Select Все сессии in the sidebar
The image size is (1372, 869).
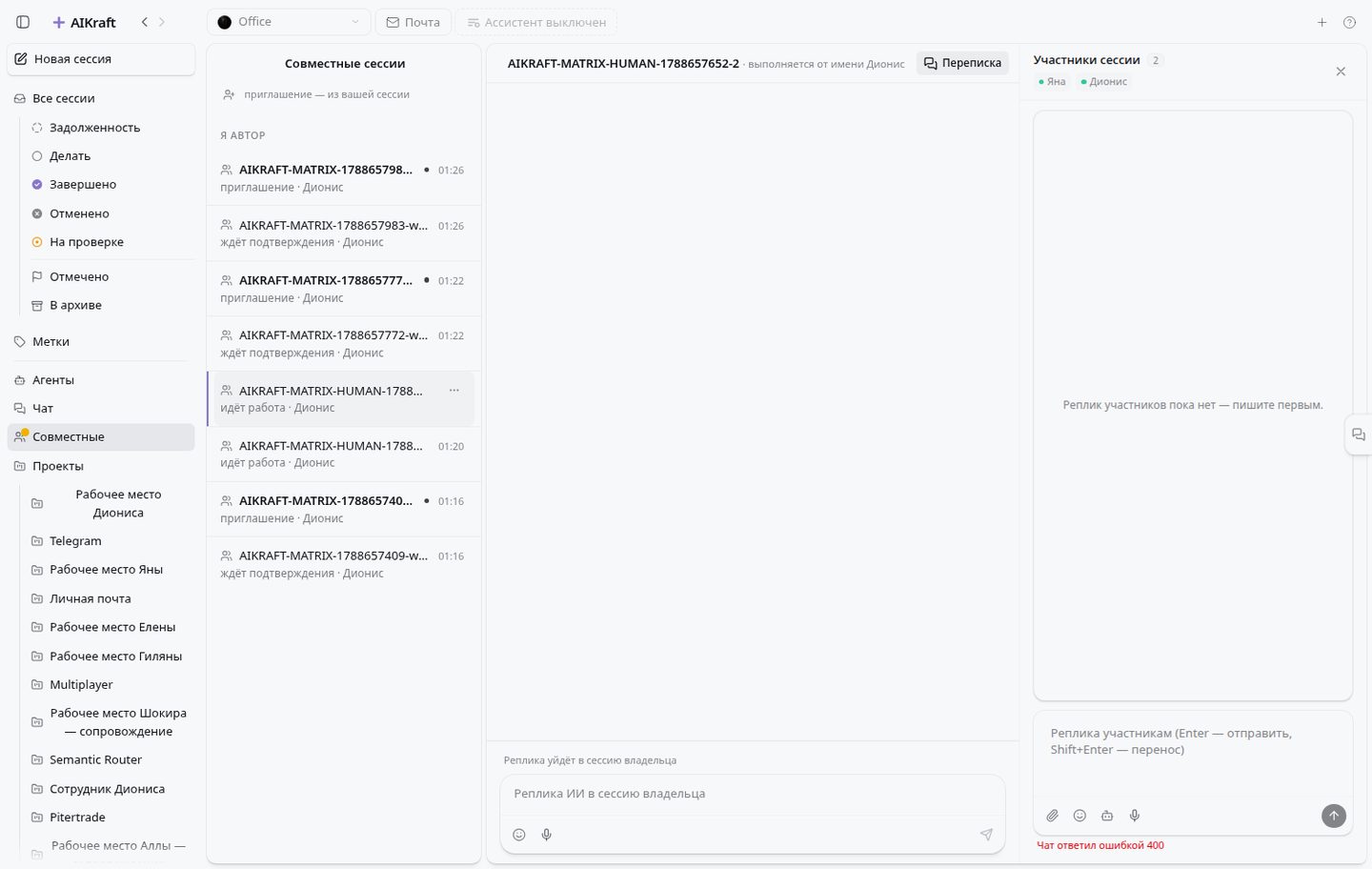(101, 98)
